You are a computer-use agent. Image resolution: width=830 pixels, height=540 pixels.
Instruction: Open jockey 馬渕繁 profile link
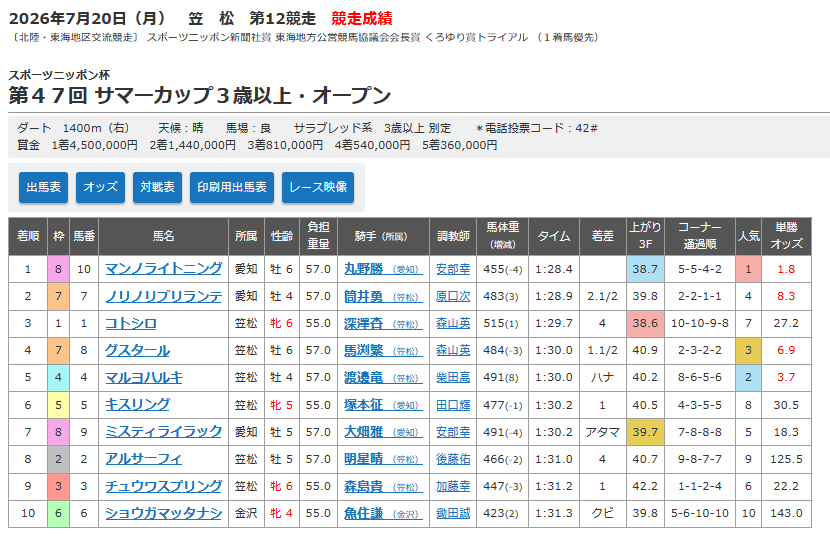pos(383,350)
